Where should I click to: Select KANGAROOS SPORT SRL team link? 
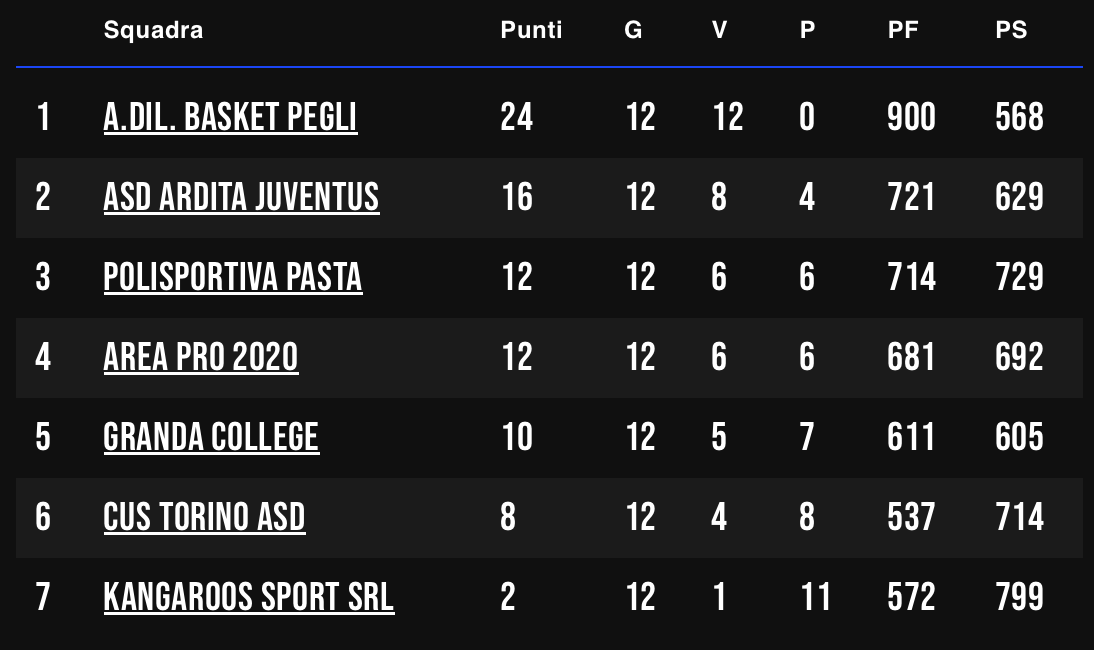click(249, 598)
